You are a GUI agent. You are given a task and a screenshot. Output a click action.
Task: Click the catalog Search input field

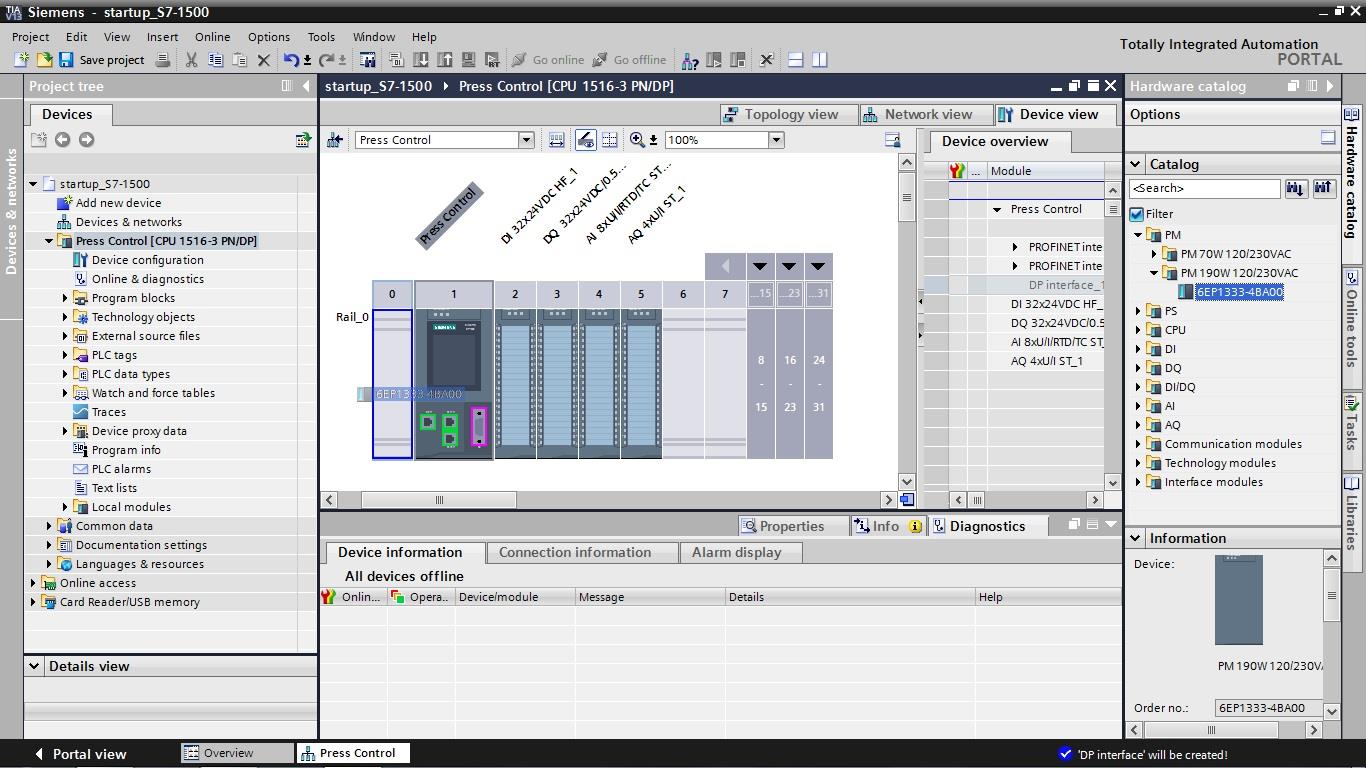(1205, 188)
